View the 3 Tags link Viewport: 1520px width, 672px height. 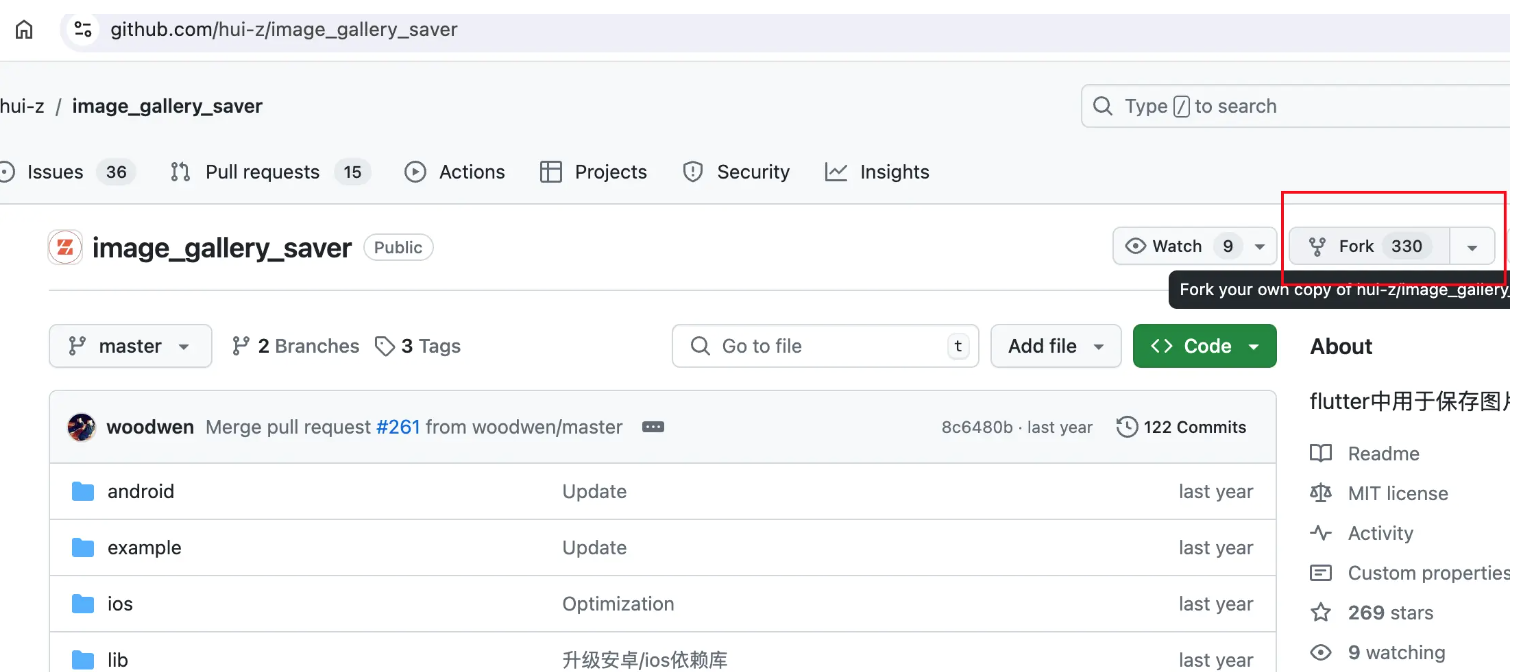tap(418, 346)
